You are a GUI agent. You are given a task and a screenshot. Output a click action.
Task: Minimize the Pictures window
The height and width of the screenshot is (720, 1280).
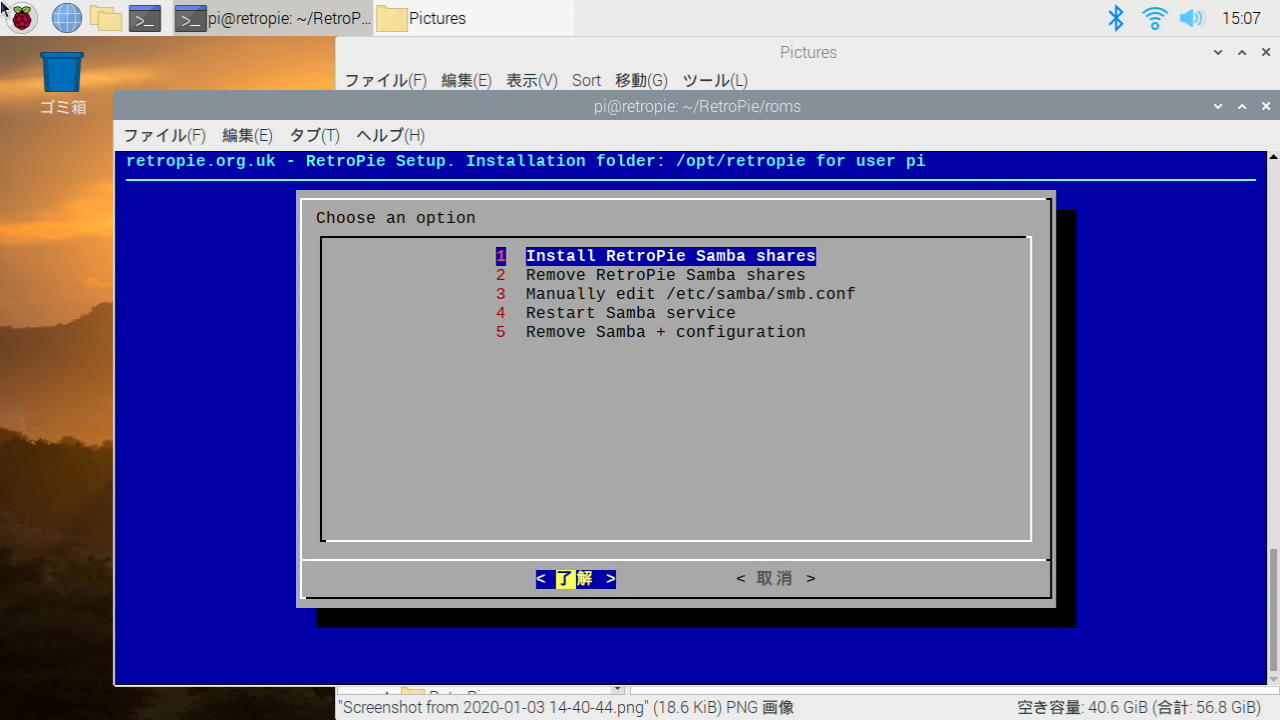click(x=1218, y=52)
